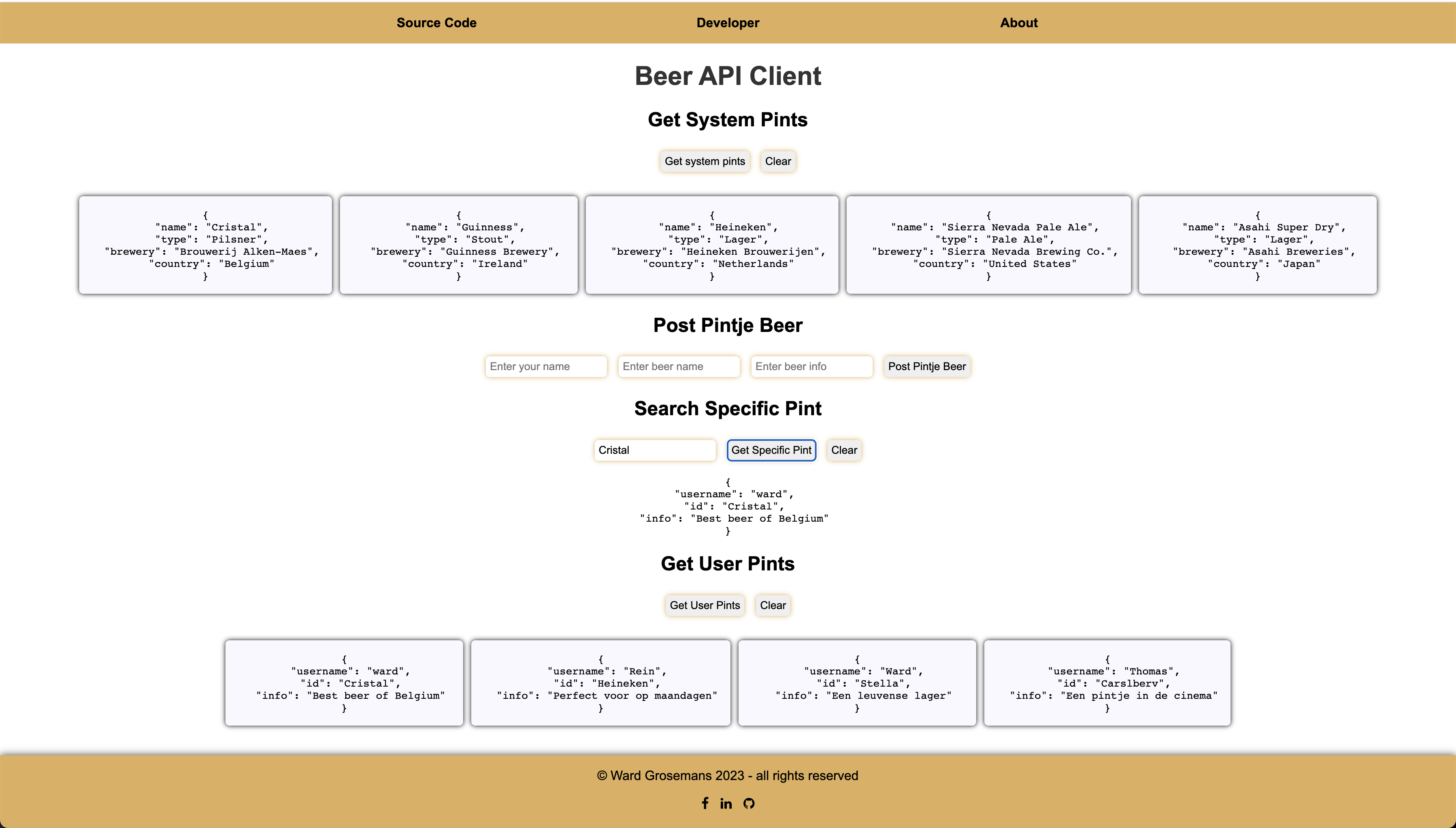Viewport: 1456px width, 828px height.
Task: Clear the specific pint search result
Action: [844, 450]
